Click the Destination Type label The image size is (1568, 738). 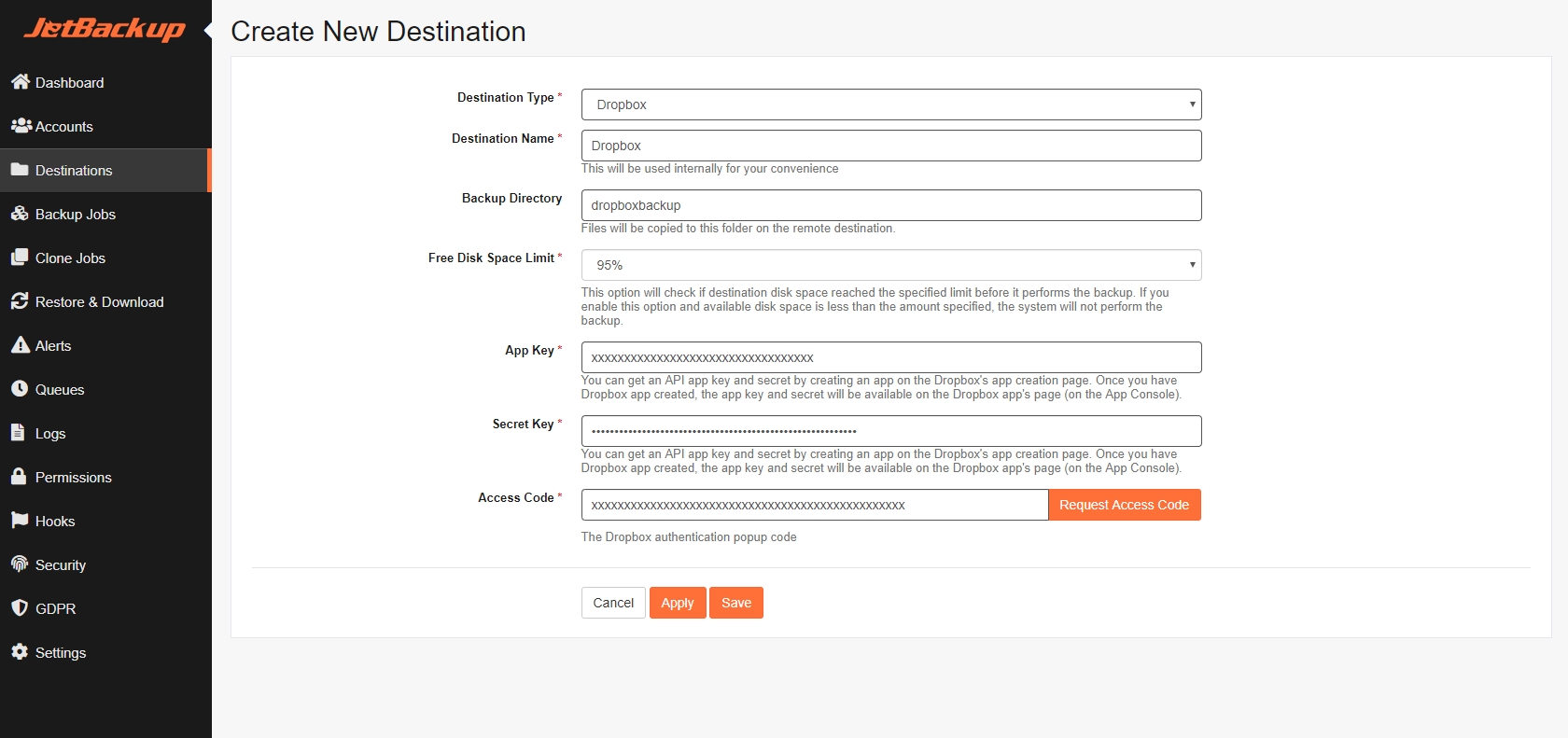point(506,97)
